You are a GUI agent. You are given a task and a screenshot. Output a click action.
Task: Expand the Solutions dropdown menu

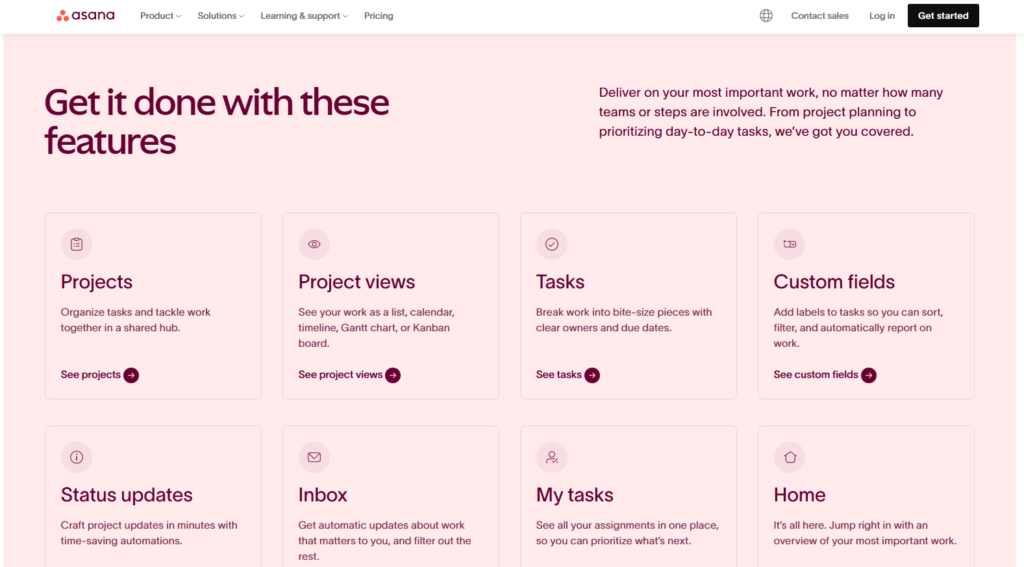coord(220,16)
